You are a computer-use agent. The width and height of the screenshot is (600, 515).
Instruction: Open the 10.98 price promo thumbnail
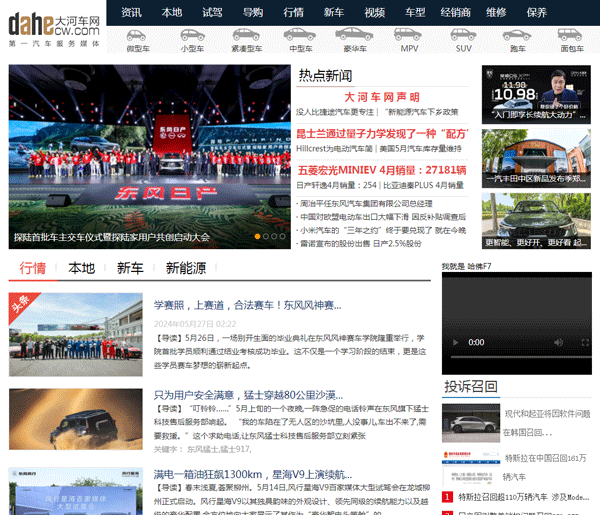(x=536, y=95)
